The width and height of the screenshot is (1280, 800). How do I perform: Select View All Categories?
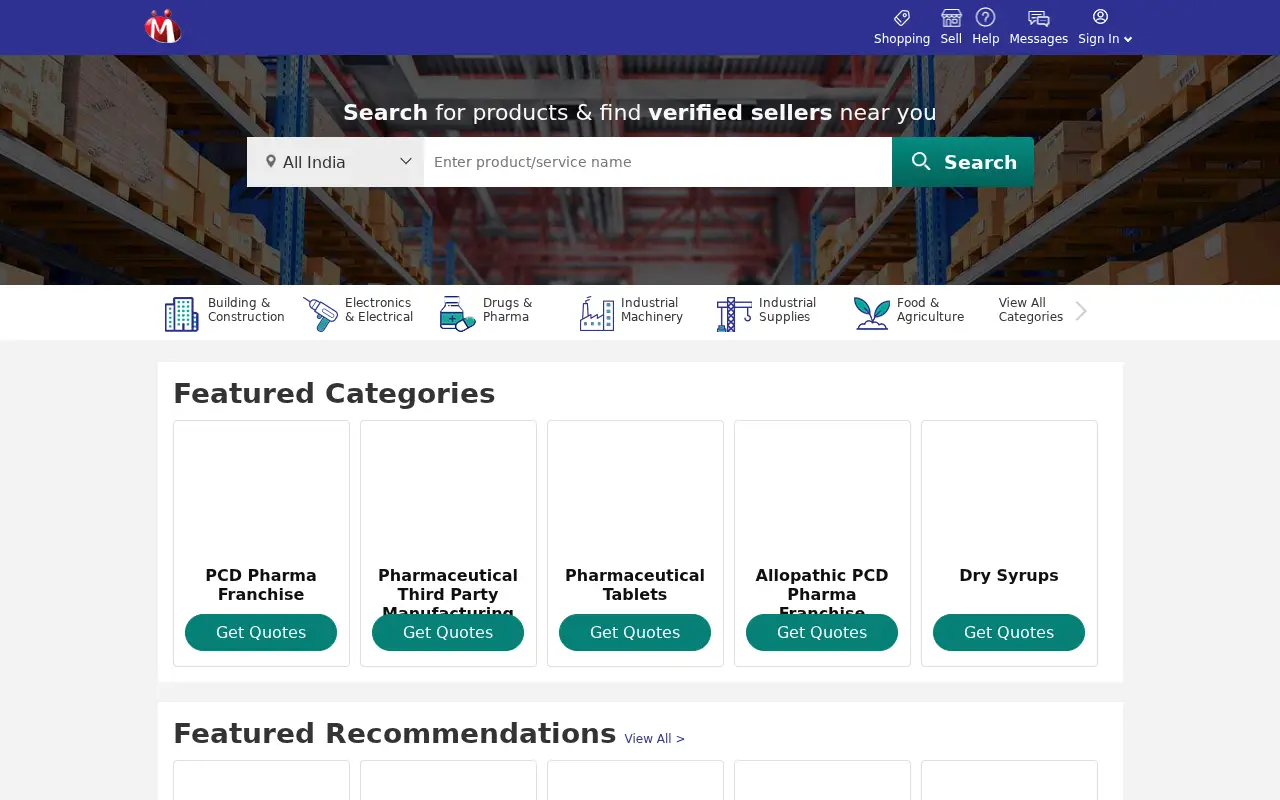[1030, 310]
